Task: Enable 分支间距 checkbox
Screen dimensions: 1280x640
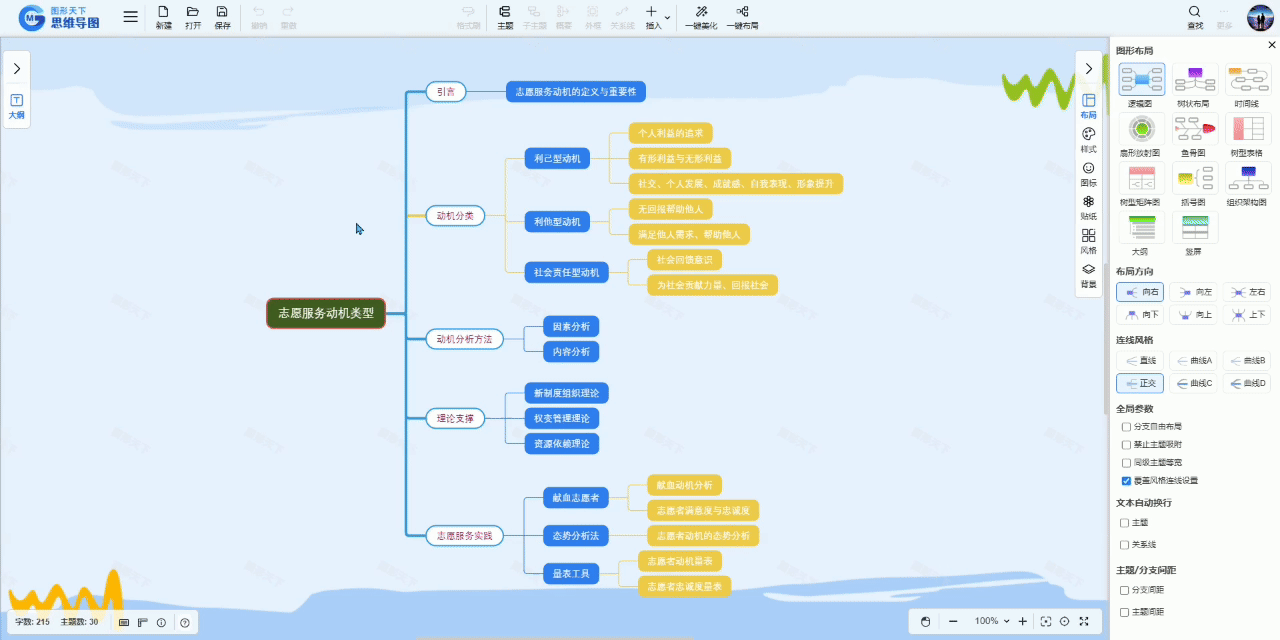Action: point(1126,590)
